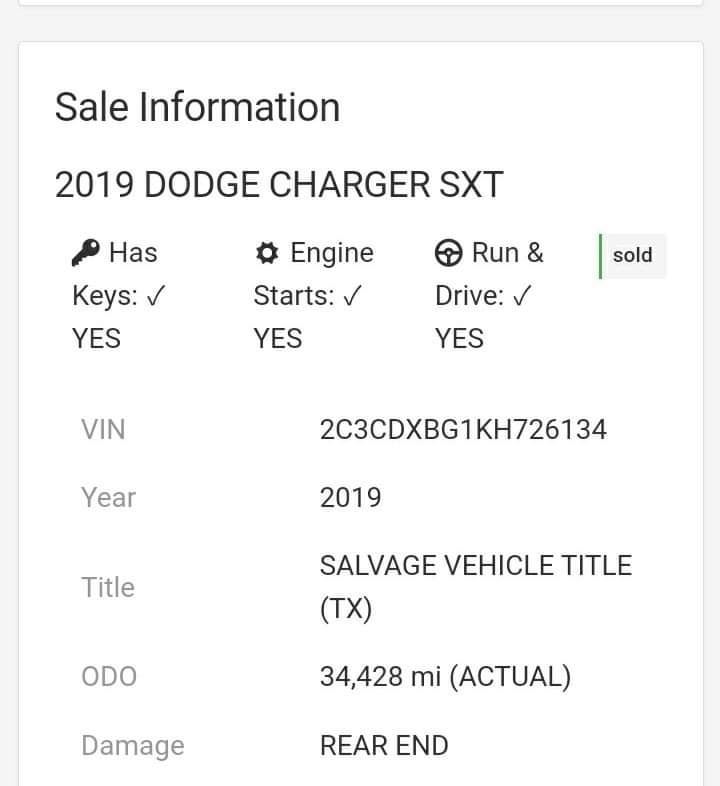This screenshot has width=720, height=786.
Task: Click the green sold status badge
Action: coord(632,255)
